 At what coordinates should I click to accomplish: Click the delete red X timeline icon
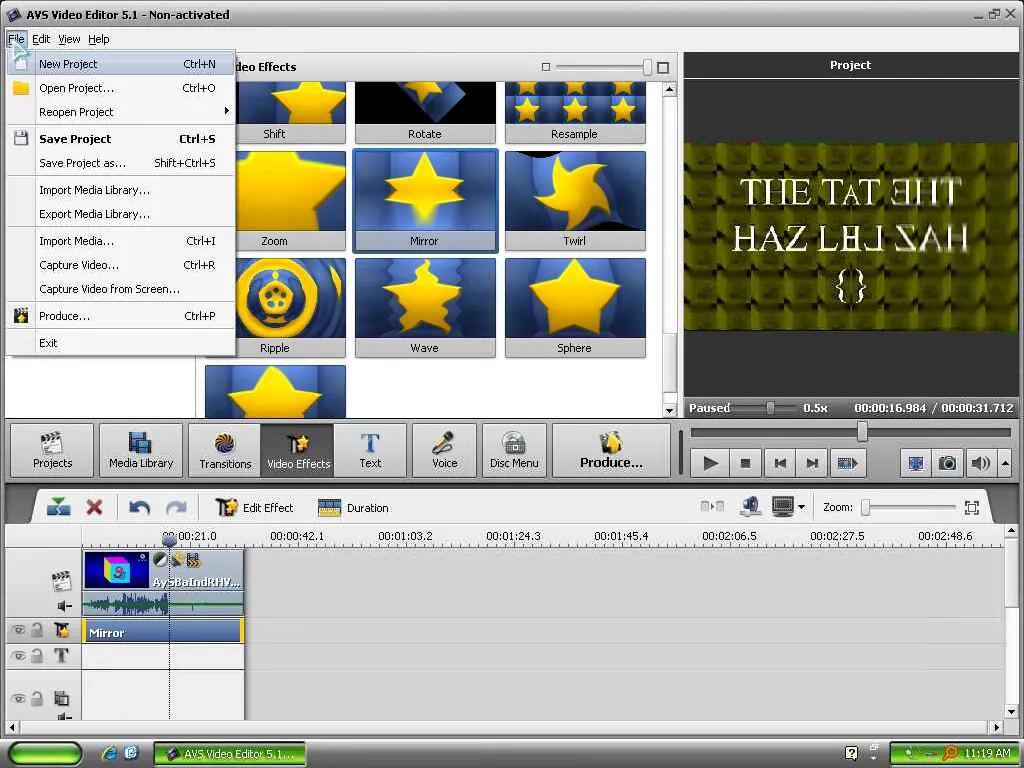[95, 507]
